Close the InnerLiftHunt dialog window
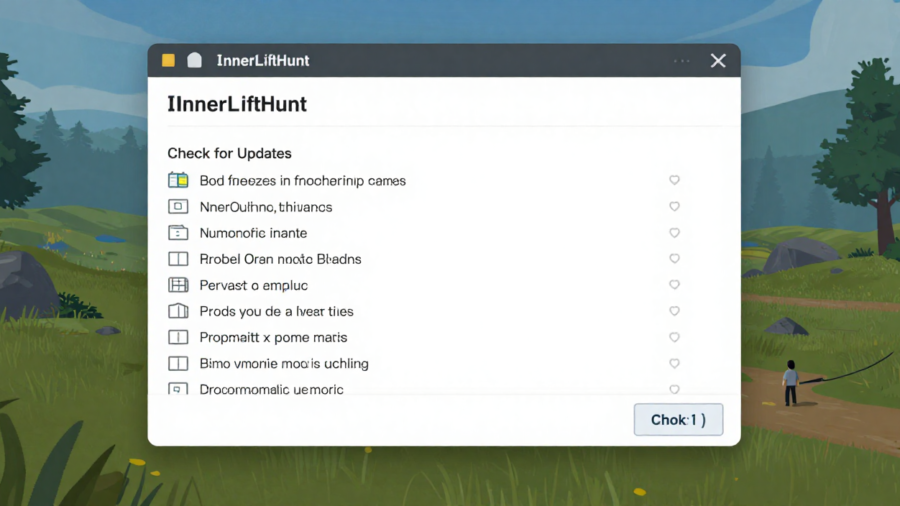The height and width of the screenshot is (506, 900). click(x=718, y=61)
